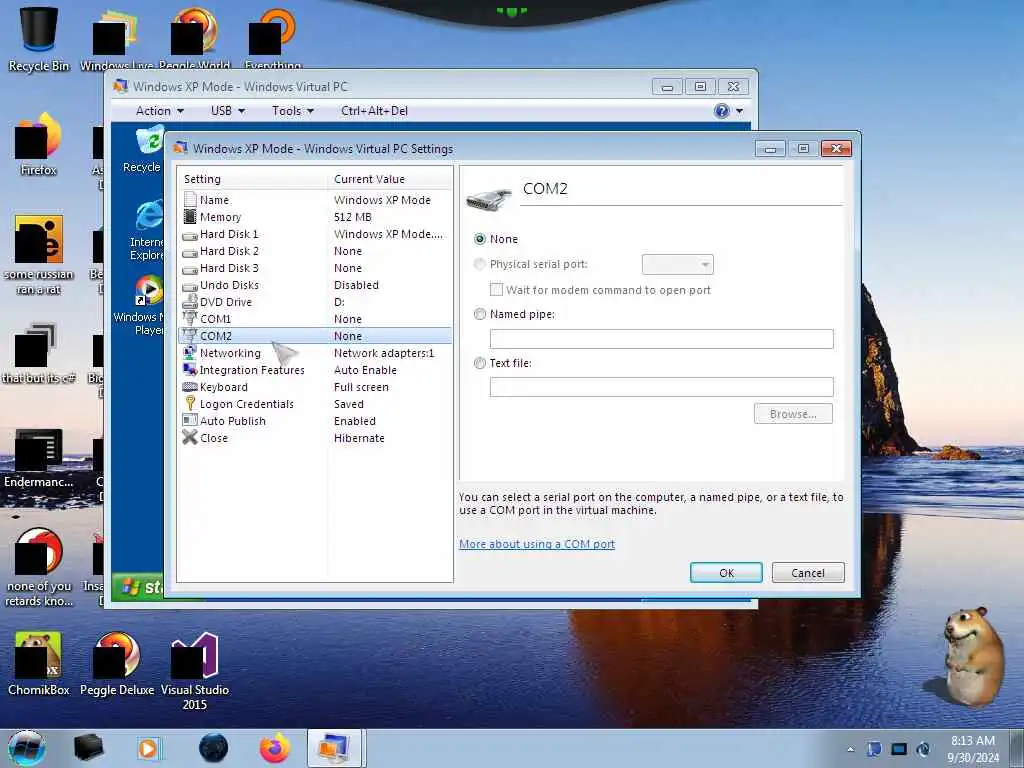Select the Name setting row icon
The width and height of the screenshot is (1024, 768).
click(190, 200)
